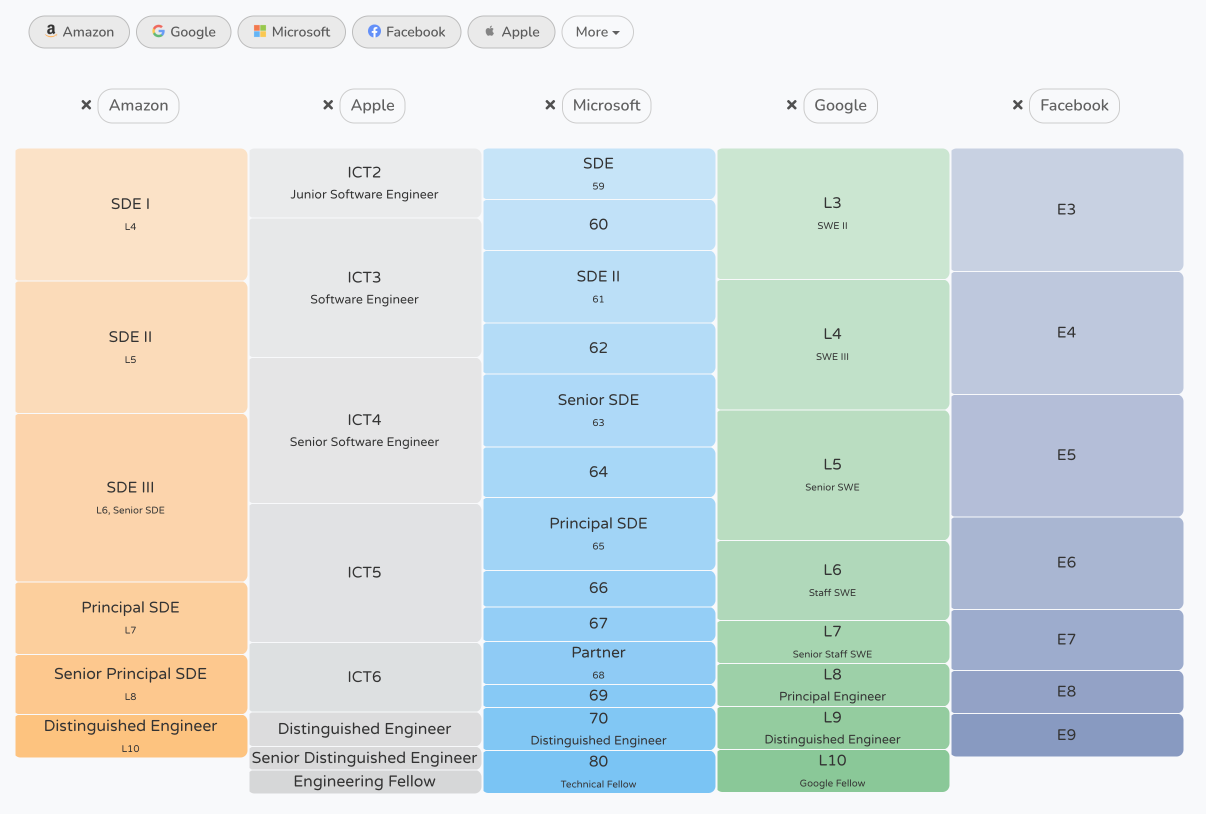The width and height of the screenshot is (1206, 814).
Task: Select Google L6 Staff SWE block
Action: pyautogui.click(x=833, y=580)
